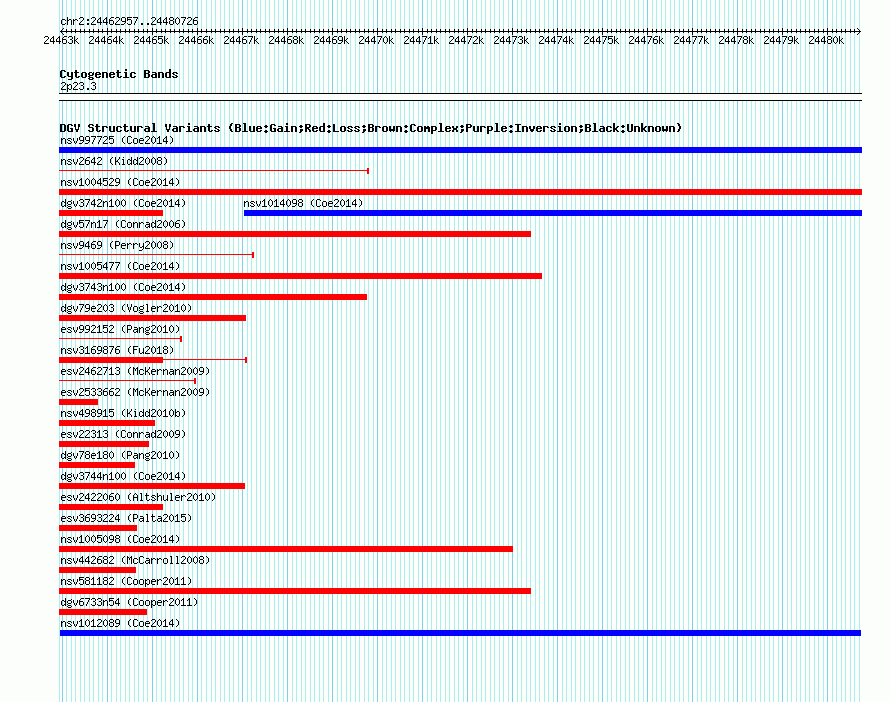The height and width of the screenshot is (702, 890).
Task: Select the red loss bar under nsv1004529
Action: point(460,192)
